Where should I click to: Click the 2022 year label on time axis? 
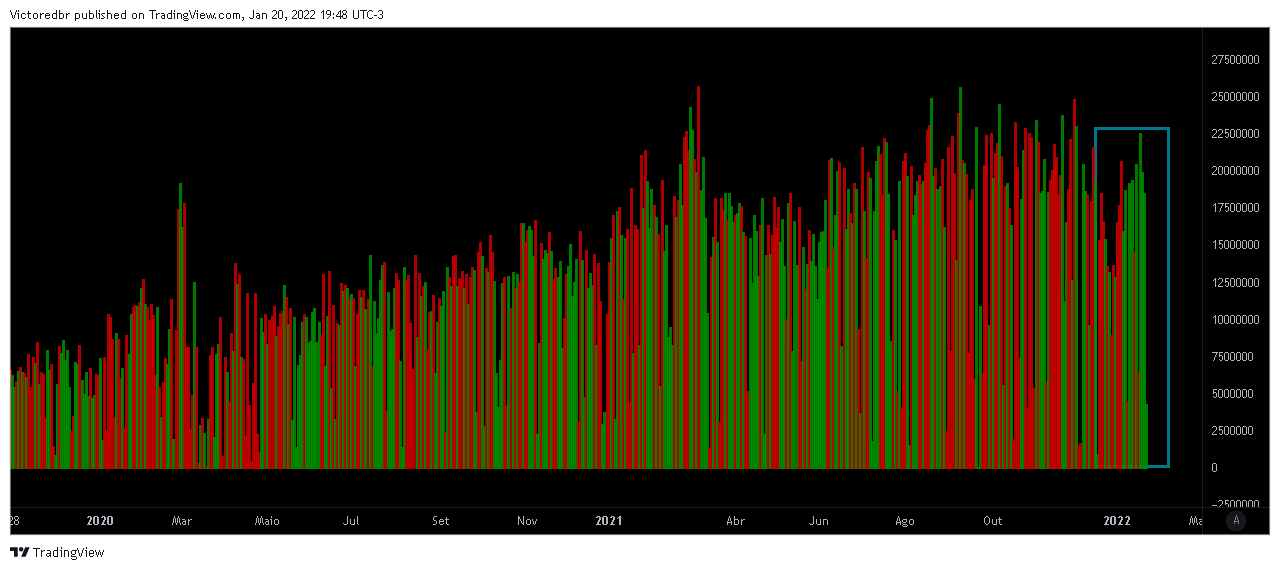[x=1117, y=521]
